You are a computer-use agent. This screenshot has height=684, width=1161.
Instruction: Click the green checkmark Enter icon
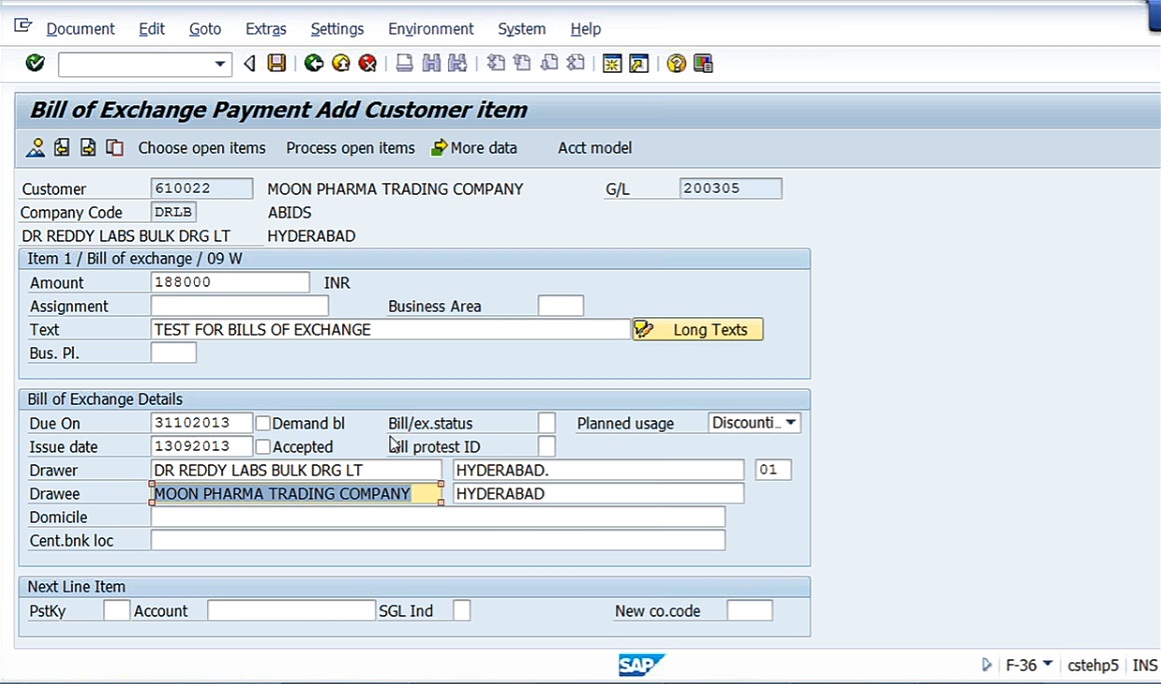pyautogui.click(x=35, y=63)
